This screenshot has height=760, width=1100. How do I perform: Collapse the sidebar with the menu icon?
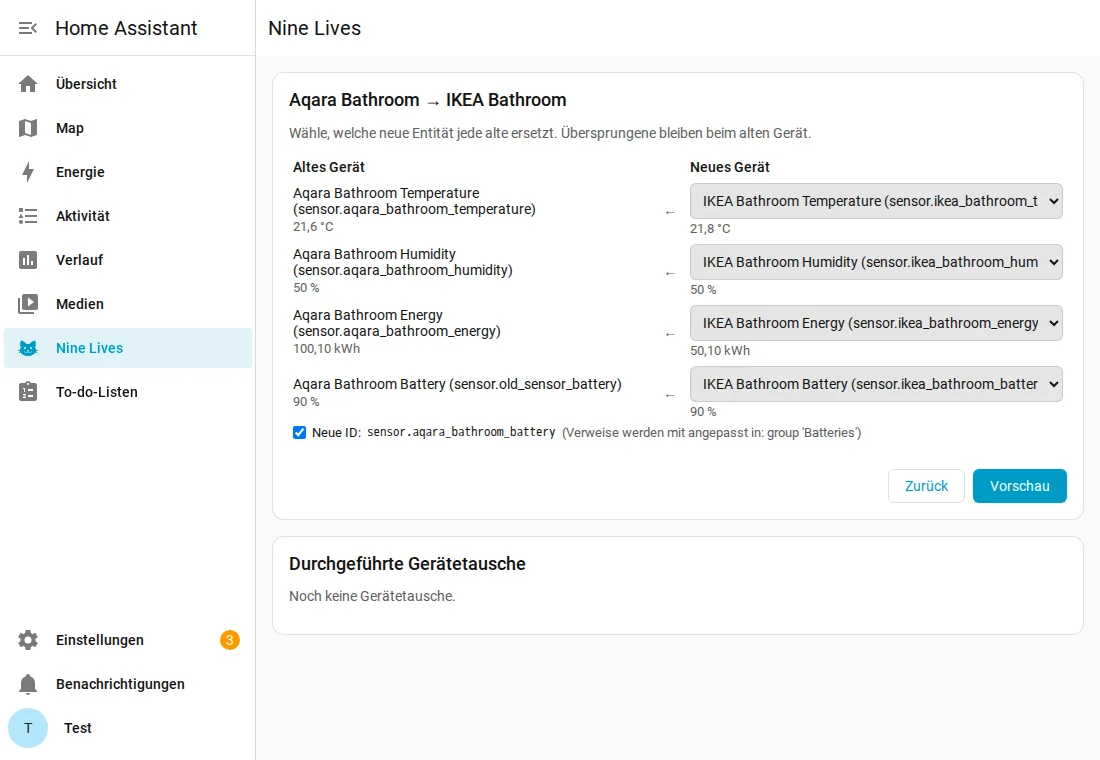[x=27, y=28]
